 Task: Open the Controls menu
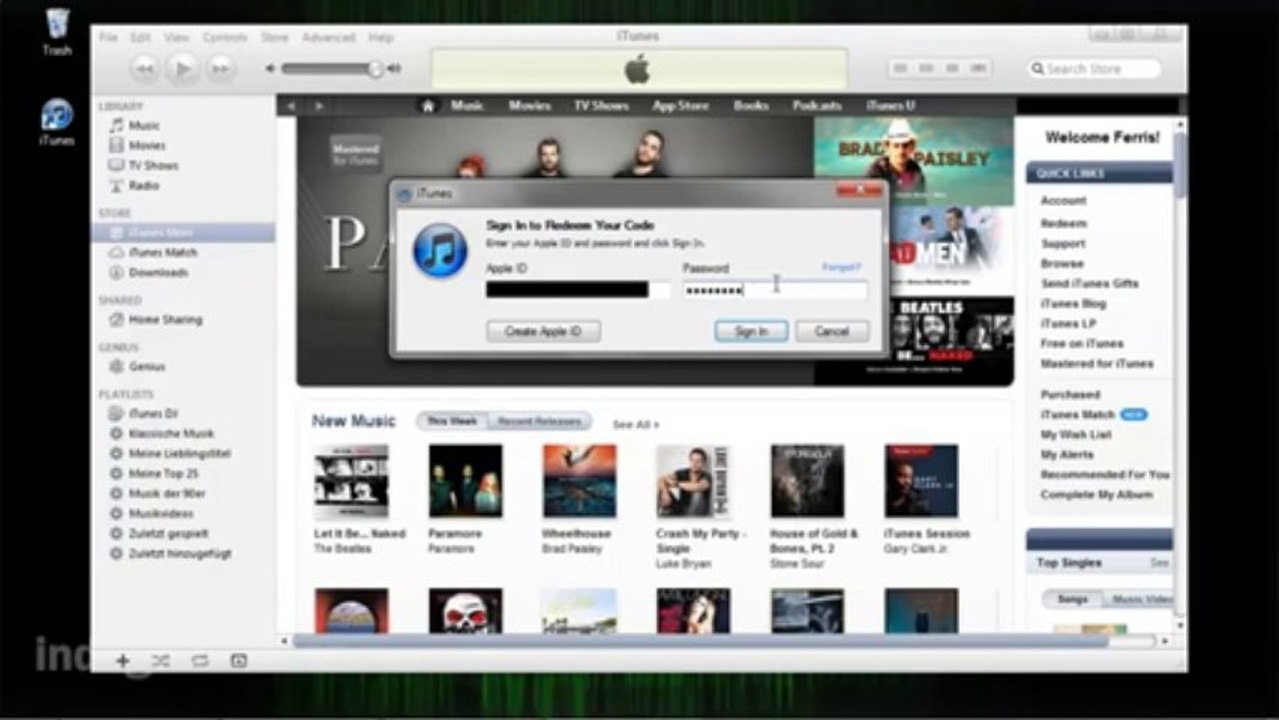225,37
